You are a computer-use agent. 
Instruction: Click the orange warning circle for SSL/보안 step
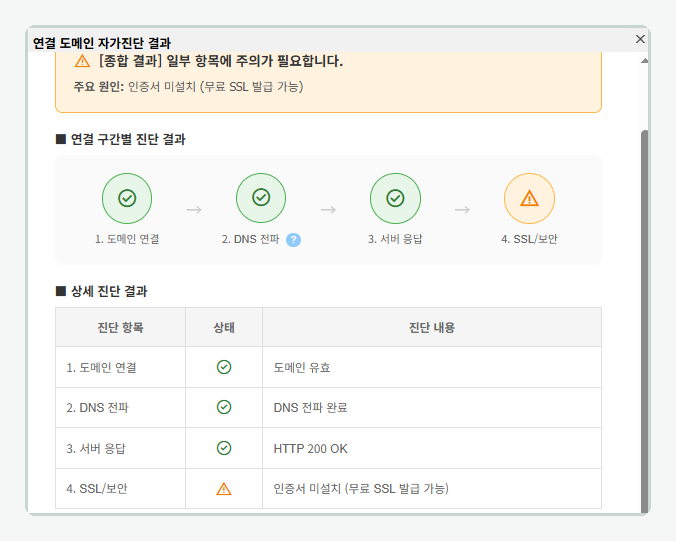tap(529, 198)
